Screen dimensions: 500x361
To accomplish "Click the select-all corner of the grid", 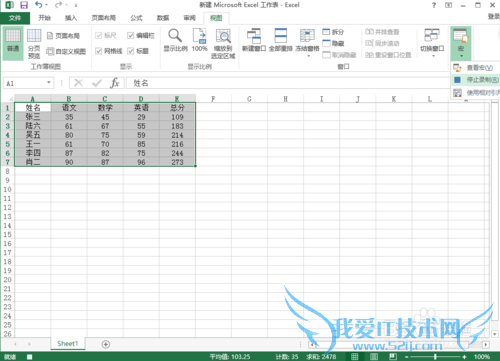I will click(x=7, y=99).
